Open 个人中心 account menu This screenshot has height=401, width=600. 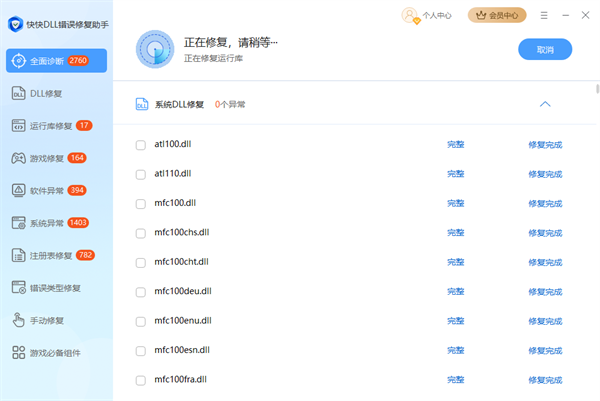[x=427, y=15]
